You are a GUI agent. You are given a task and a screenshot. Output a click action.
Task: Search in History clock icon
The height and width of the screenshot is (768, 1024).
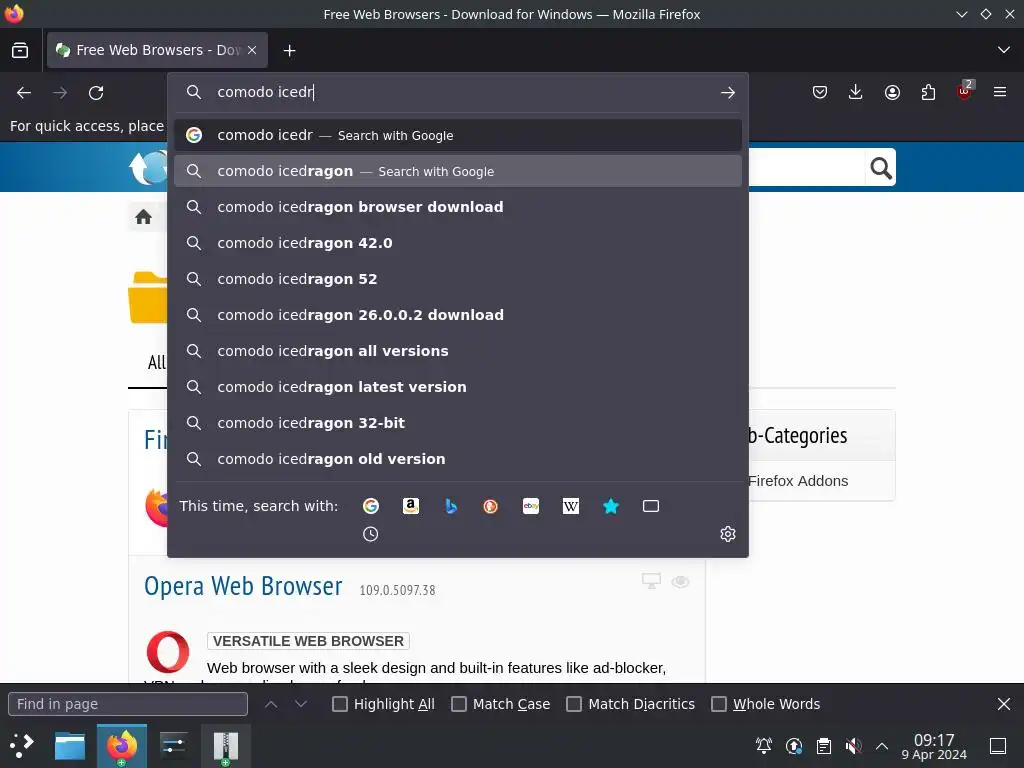click(370, 534)
